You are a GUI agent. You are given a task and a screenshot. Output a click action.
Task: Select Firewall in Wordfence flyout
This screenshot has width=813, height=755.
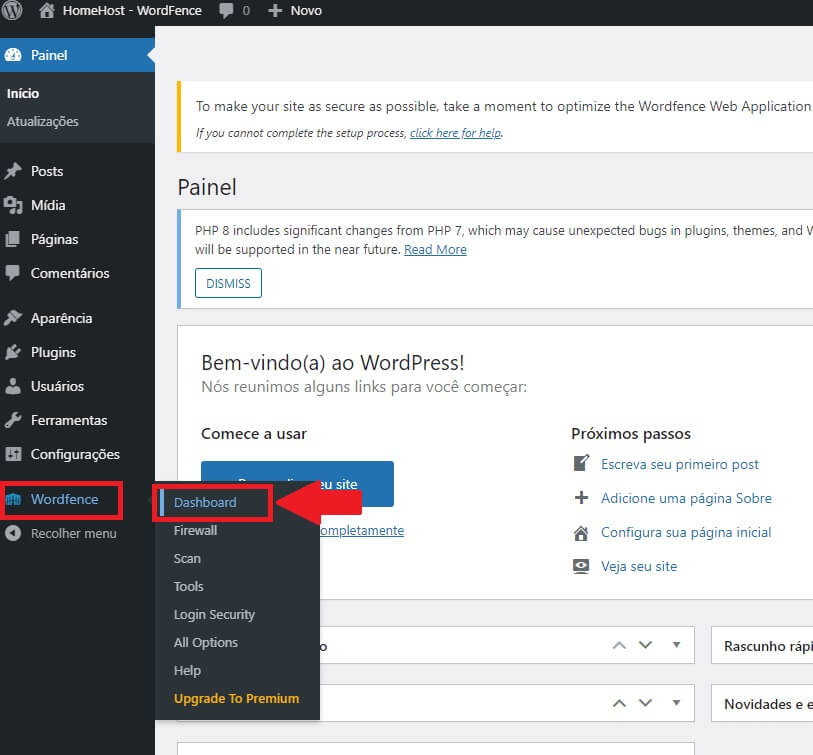[195, 530]
